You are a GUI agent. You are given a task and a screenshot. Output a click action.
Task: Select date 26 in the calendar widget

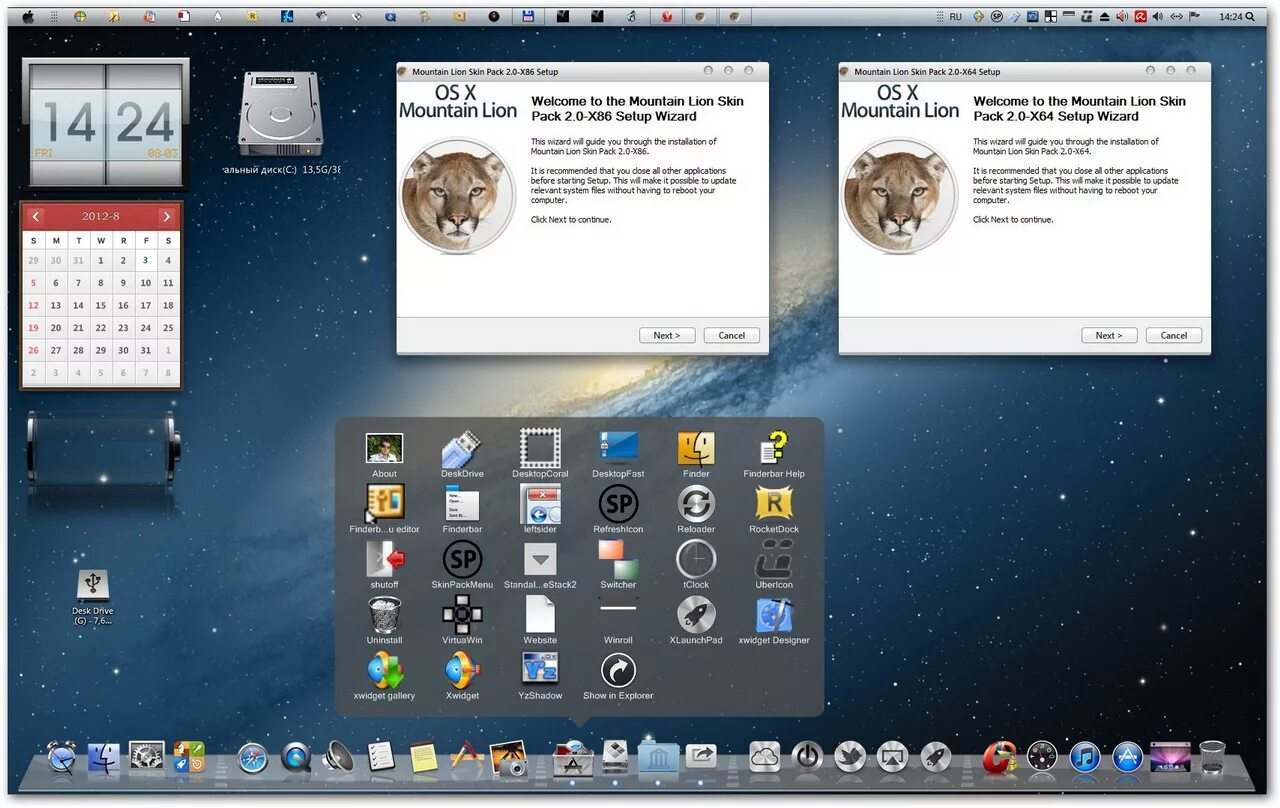coord(34,351)
